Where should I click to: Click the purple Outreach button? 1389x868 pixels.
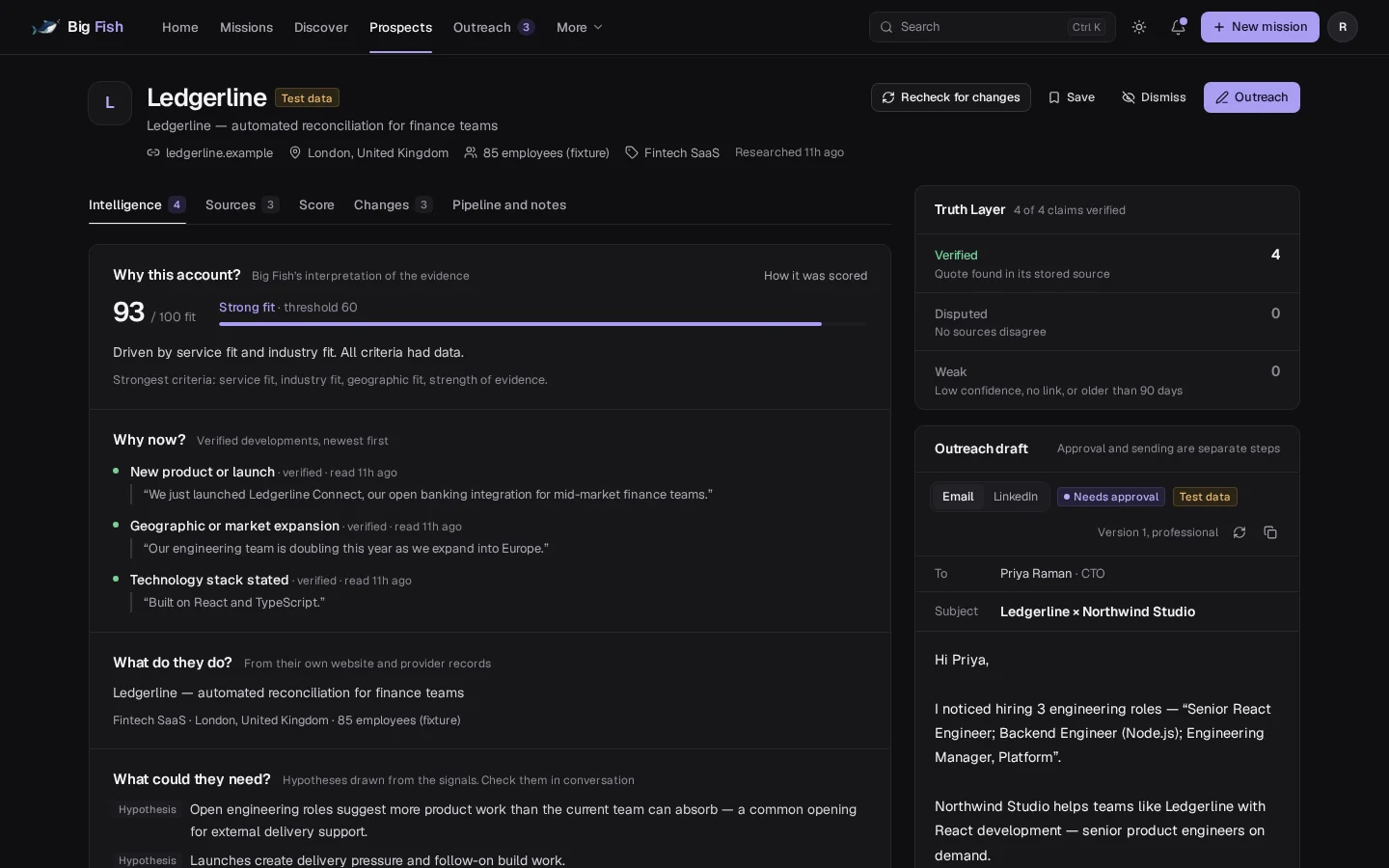pyautogui.click(x=1252, y=97)
